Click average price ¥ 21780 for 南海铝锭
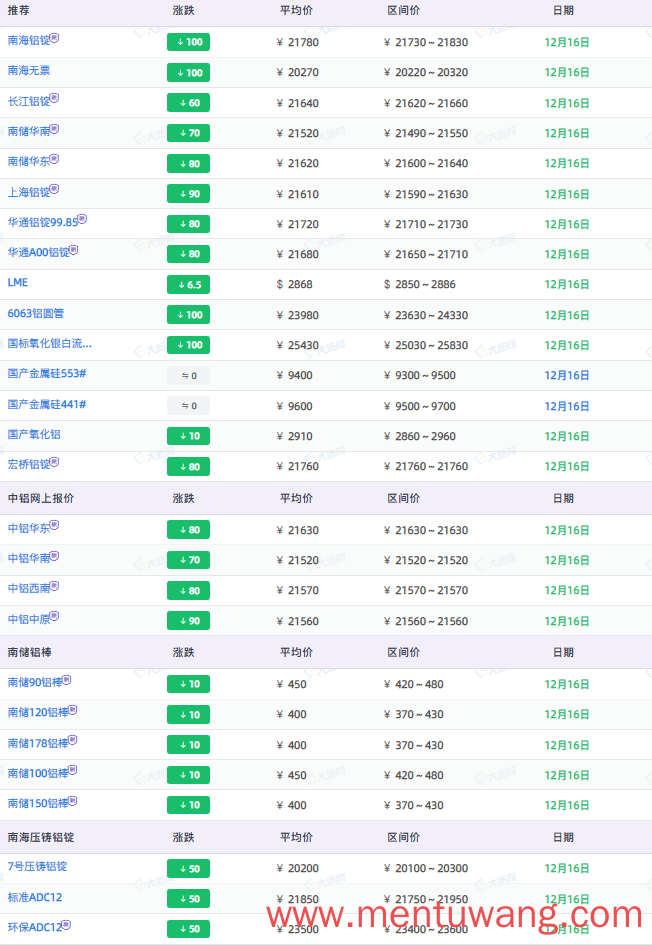Image resolution: width=652 pixels, height=945 pixels. pos(298,42)
